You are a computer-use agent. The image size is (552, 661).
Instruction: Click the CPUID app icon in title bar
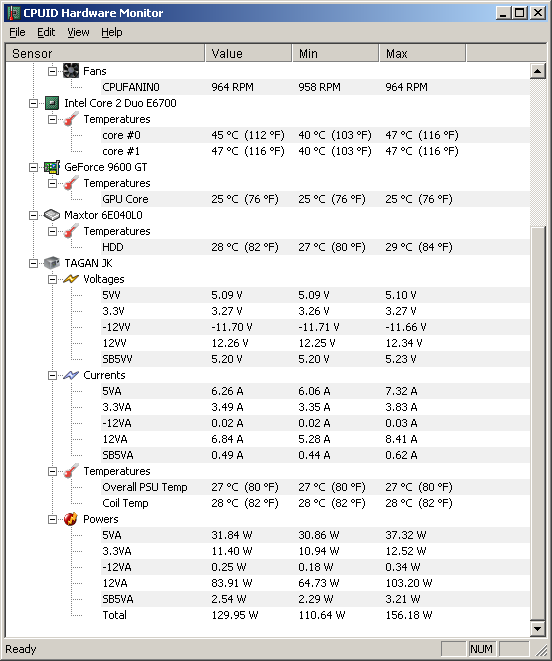point(13,13)
